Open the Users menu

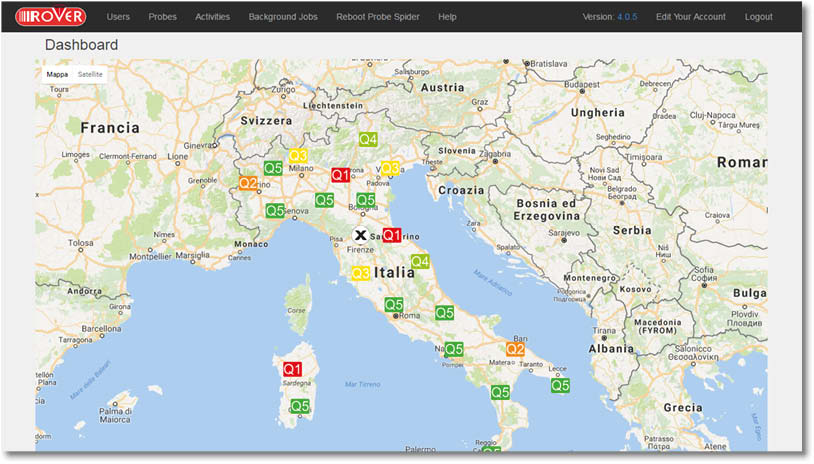[x=118, y=17]
